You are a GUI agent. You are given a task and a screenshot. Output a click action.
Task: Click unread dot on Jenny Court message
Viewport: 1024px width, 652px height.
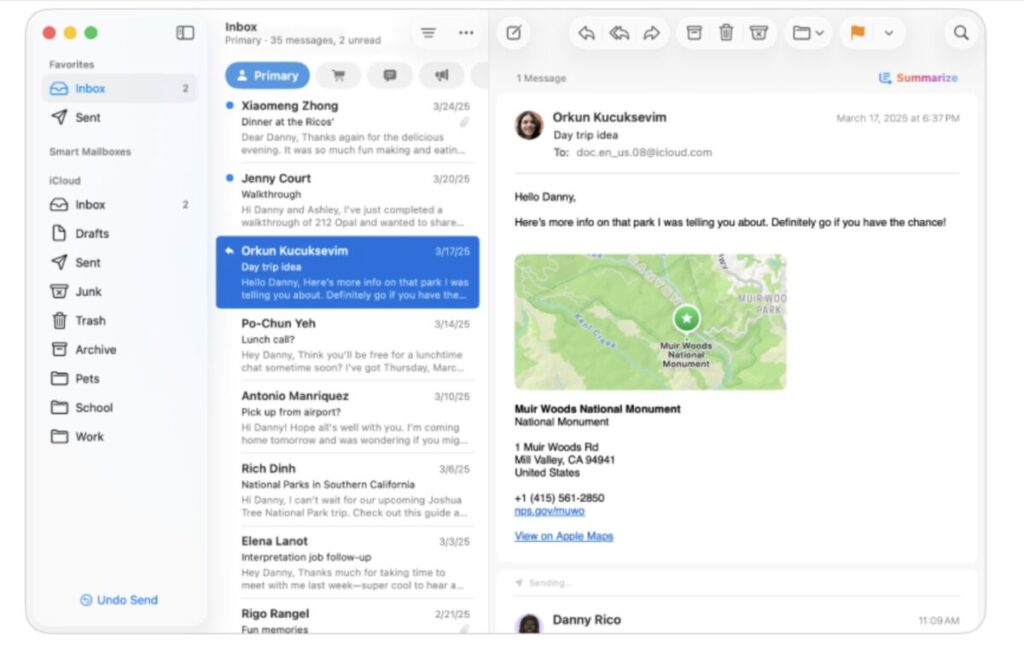[x=230, y=178]
